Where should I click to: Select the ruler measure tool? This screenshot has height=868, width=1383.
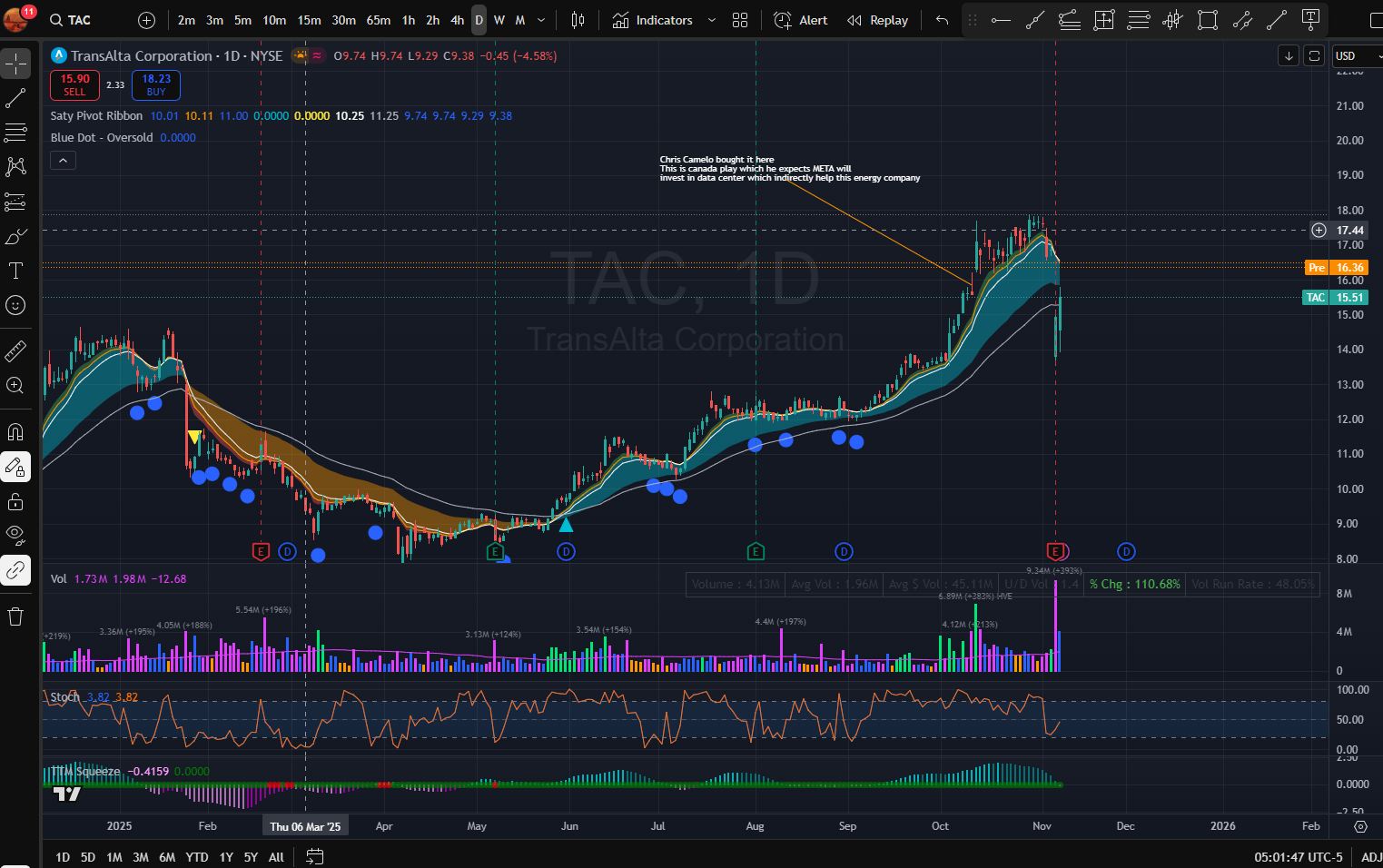pos(15,350)
